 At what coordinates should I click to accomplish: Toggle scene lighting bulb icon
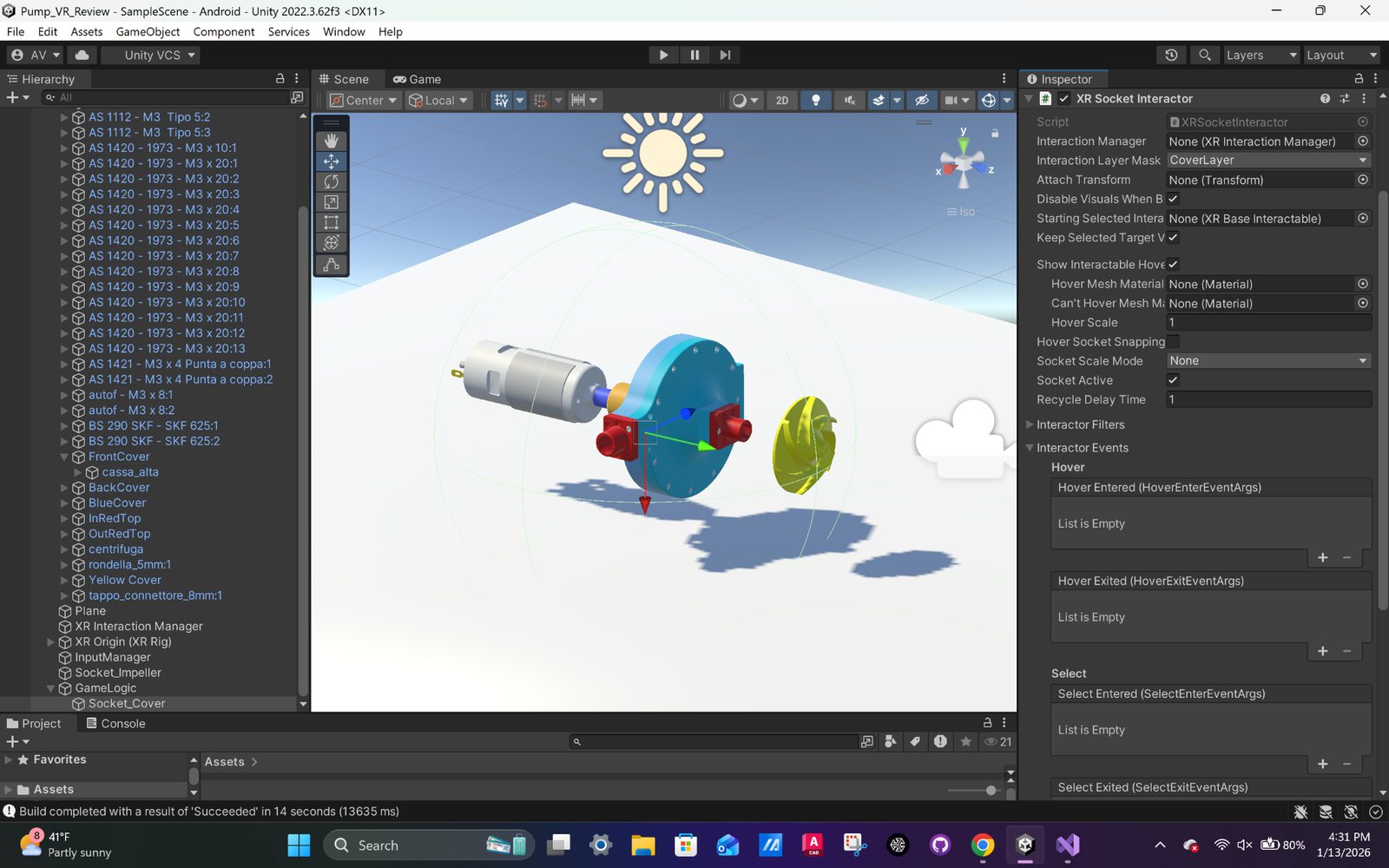coord(815,101)
